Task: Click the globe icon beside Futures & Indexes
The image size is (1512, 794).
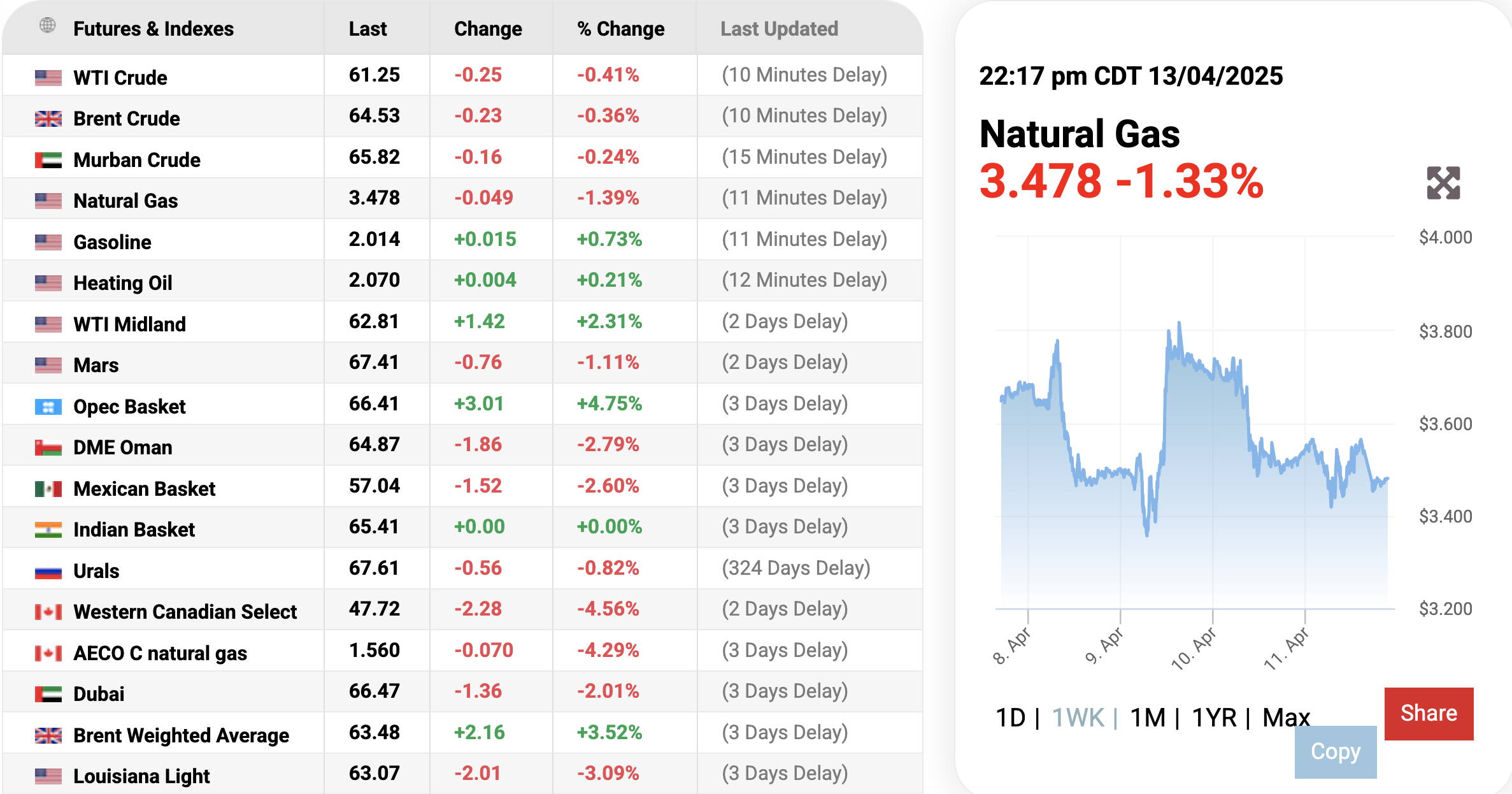Action: (x=48, y=26)
